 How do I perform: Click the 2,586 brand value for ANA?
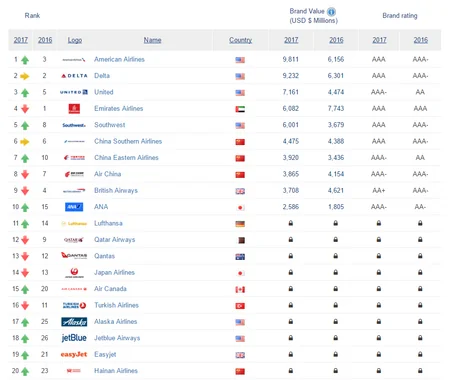pyautogui.click(x=291, y=207)
